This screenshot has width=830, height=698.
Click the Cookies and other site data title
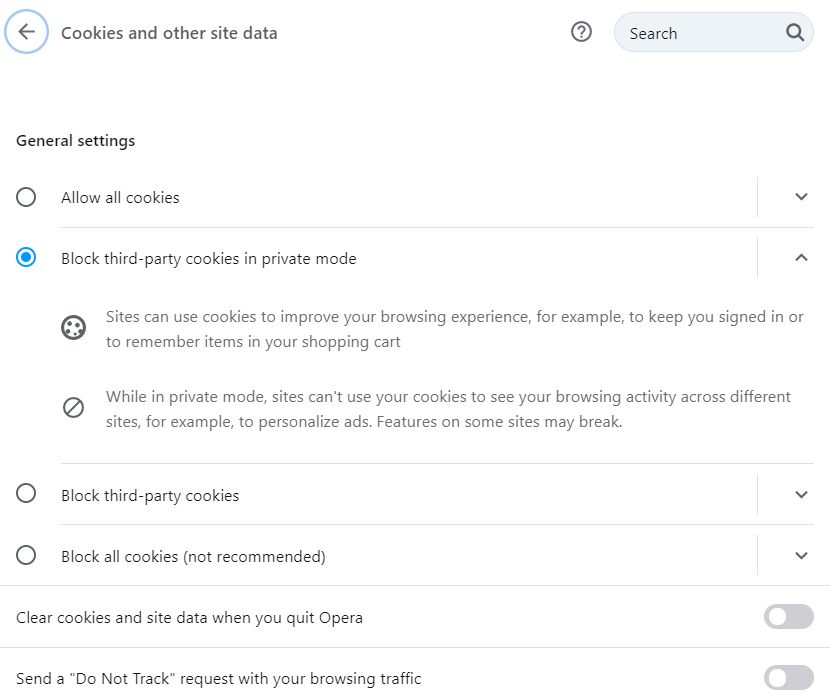[168, 32]
